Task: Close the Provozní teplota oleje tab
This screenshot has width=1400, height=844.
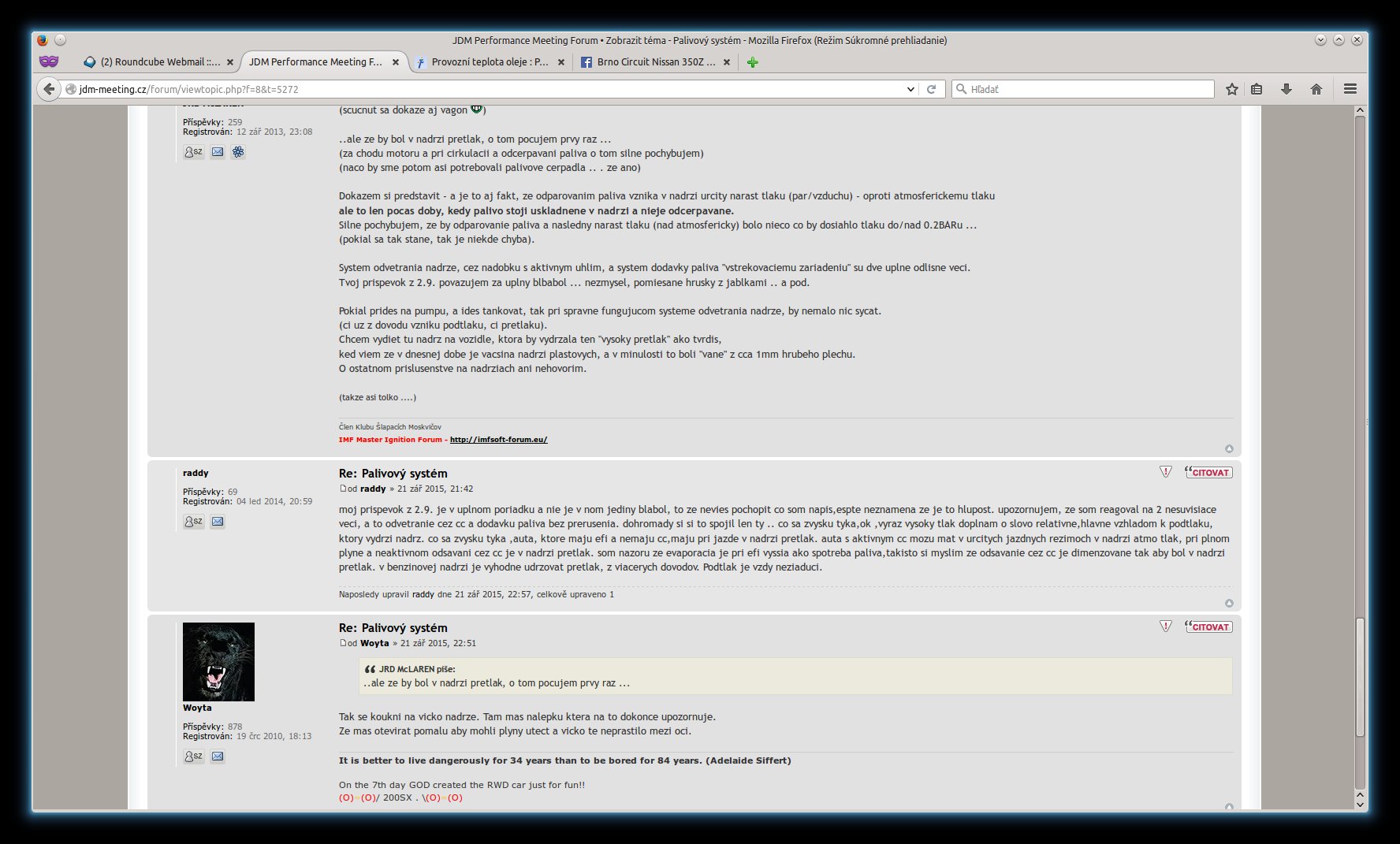Action: (560, 62)
